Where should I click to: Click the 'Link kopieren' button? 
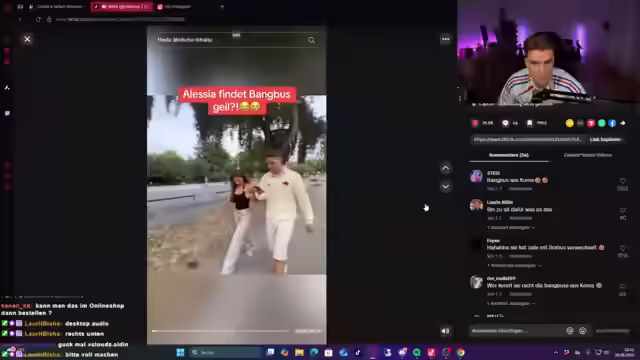(605, 139)
